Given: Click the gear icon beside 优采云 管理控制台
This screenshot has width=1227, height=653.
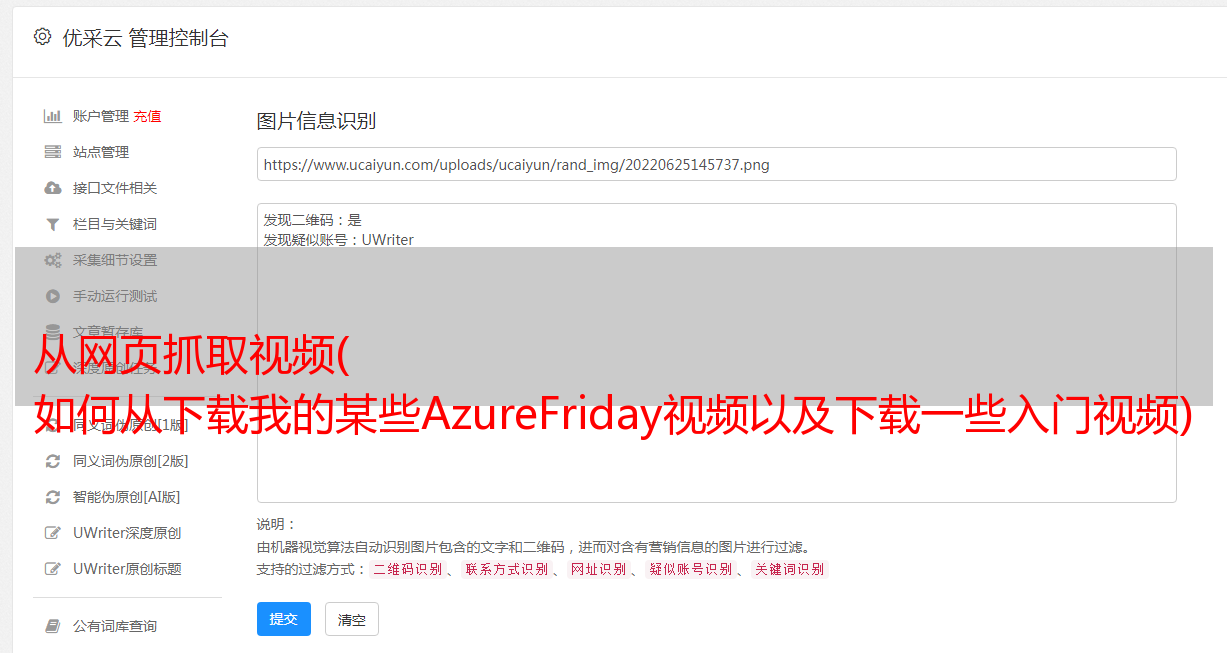Looking at the screenshot, I should click(x=42, y=37).
